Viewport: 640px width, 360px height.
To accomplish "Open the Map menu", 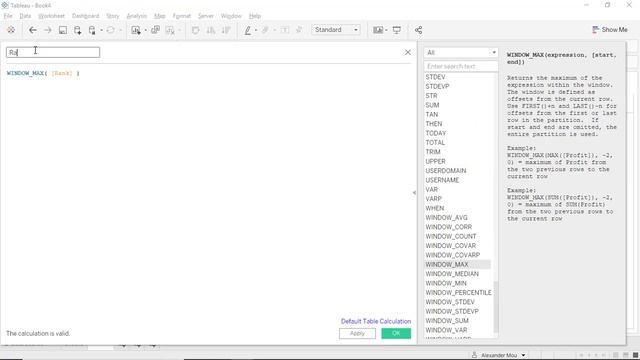I will point(160,16).
